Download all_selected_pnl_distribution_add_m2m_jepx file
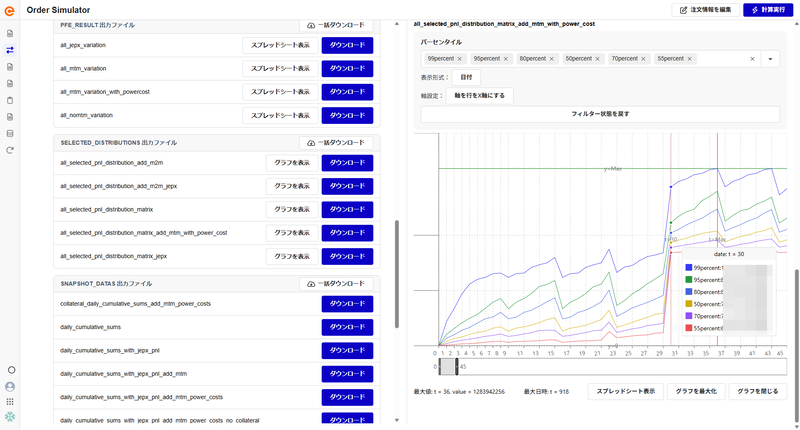 tap(347, 186)
